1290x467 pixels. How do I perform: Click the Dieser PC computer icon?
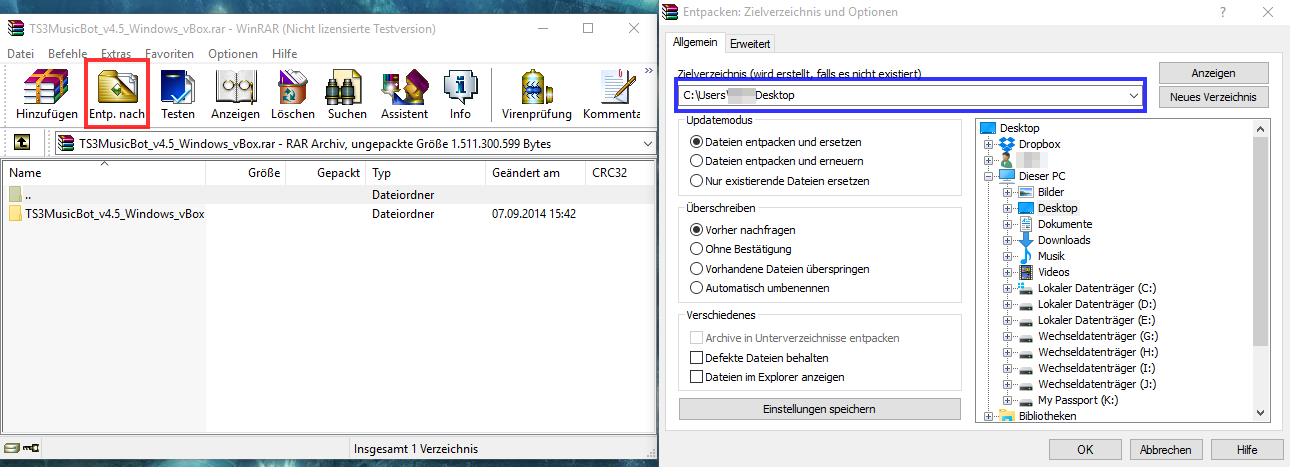click(1008, 176)
